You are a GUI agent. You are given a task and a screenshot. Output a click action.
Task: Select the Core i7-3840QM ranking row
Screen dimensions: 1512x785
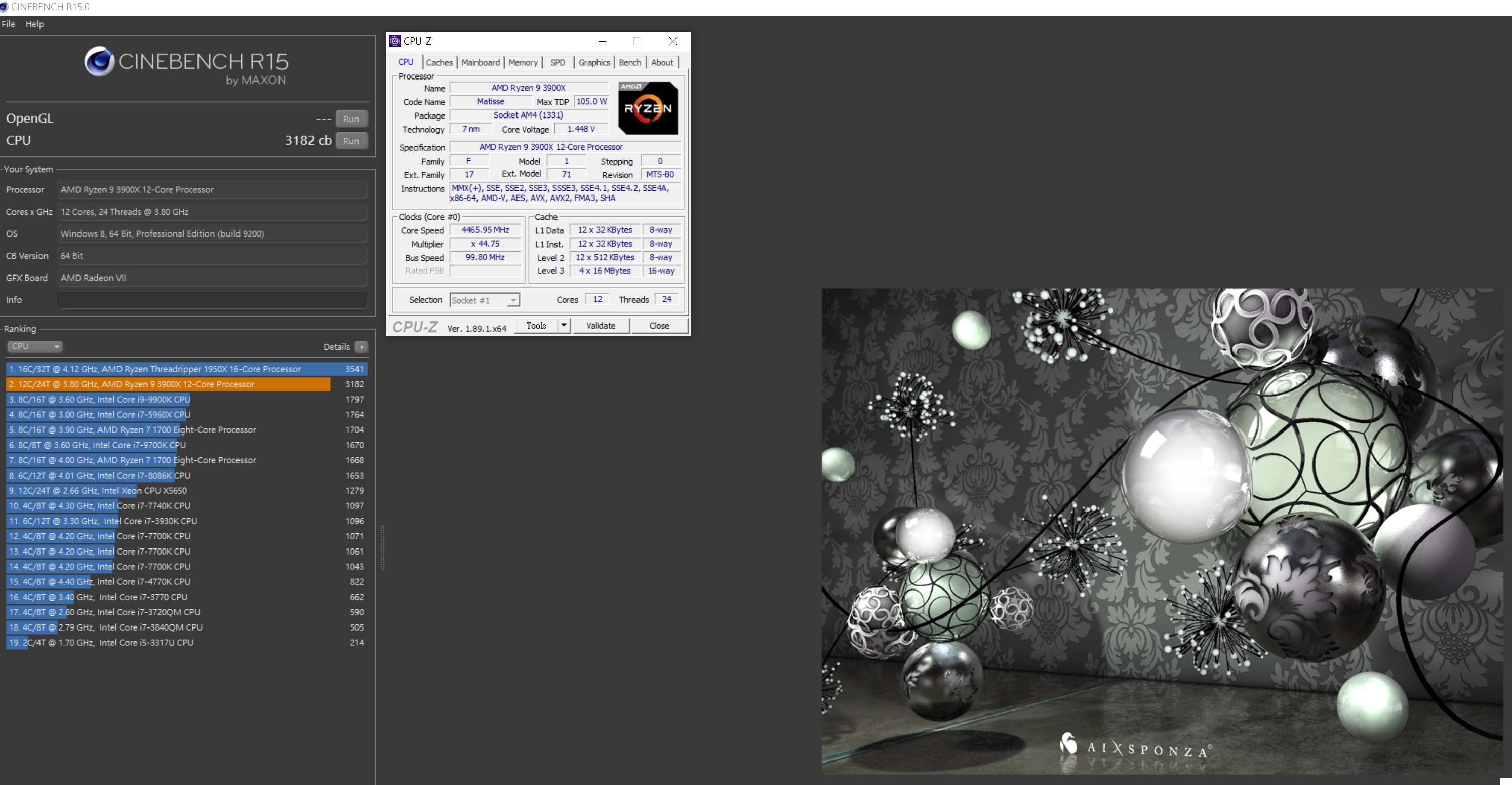tap(187, 627)
